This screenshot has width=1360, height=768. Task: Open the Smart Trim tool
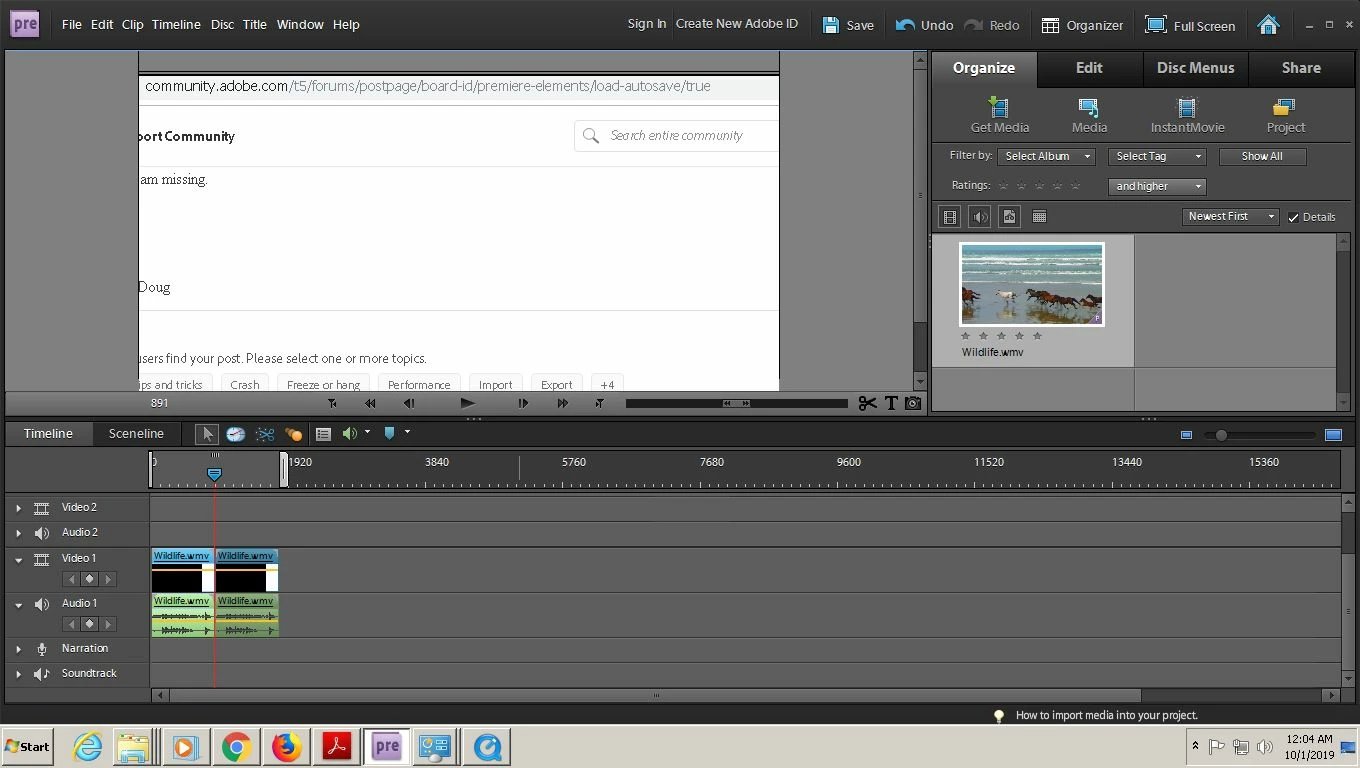[x=265, y=434]
